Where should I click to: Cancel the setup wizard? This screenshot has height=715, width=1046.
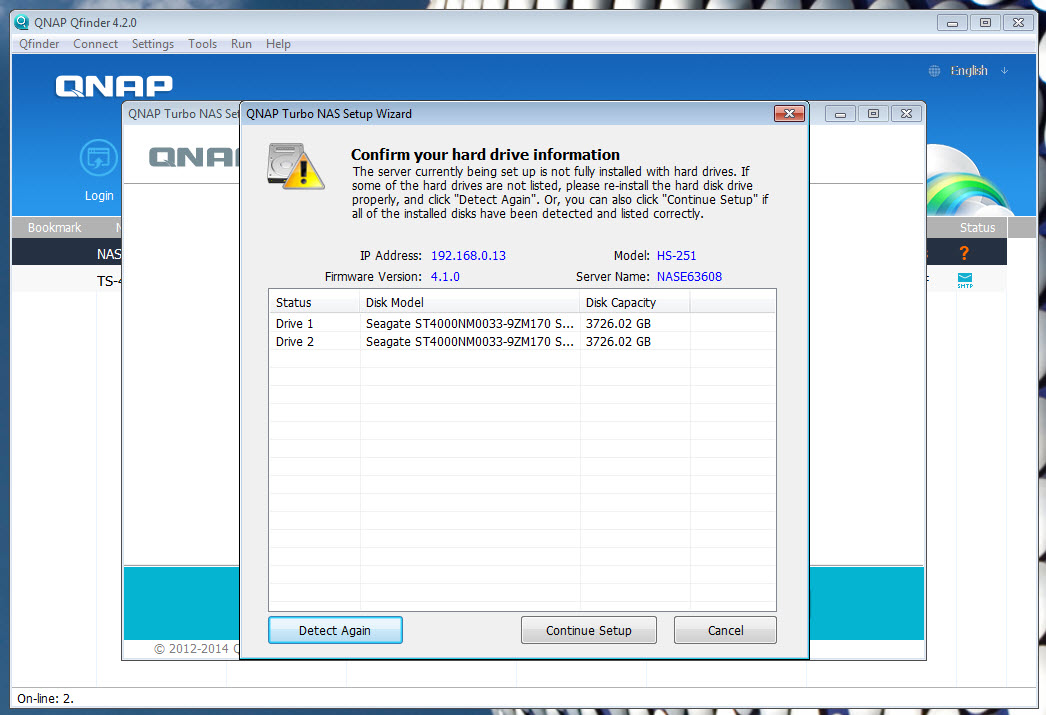(725, 630)
